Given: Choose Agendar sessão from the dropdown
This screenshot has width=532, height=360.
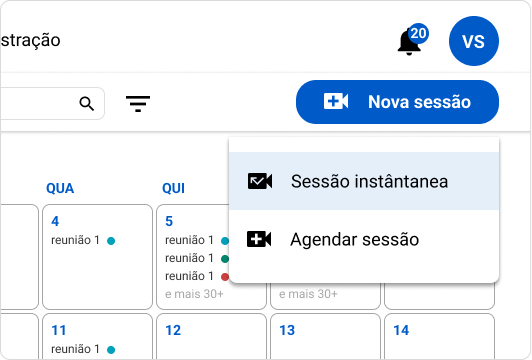Looking at the screenshot, I should [x=364, y=239].
